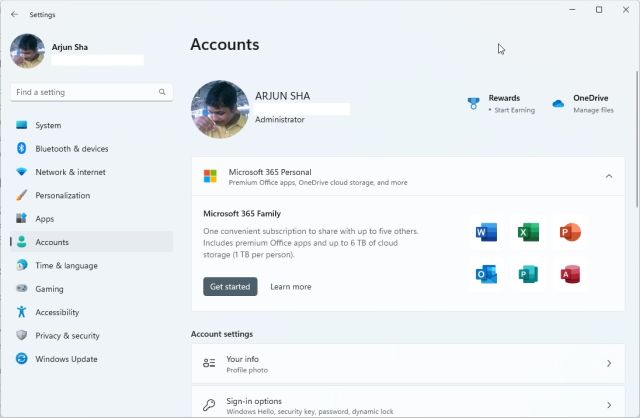This screenshot has width=640, height=418.
Task: Select Gaming in sidebar
Action: click(92, 289)
